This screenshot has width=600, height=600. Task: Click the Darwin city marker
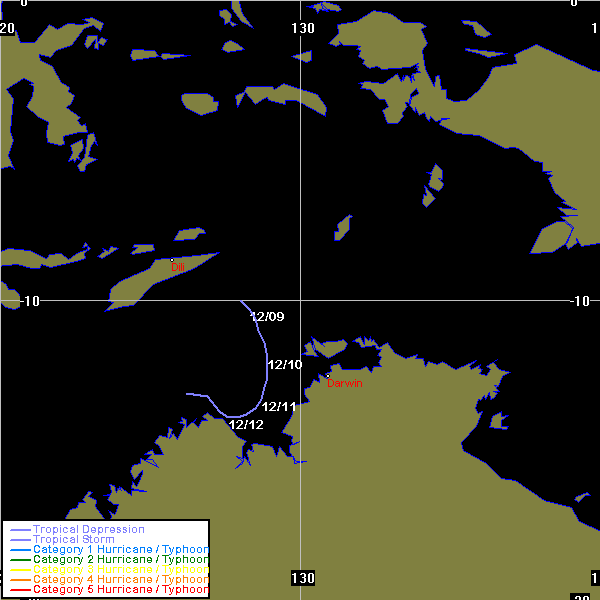tap(328, 376)
